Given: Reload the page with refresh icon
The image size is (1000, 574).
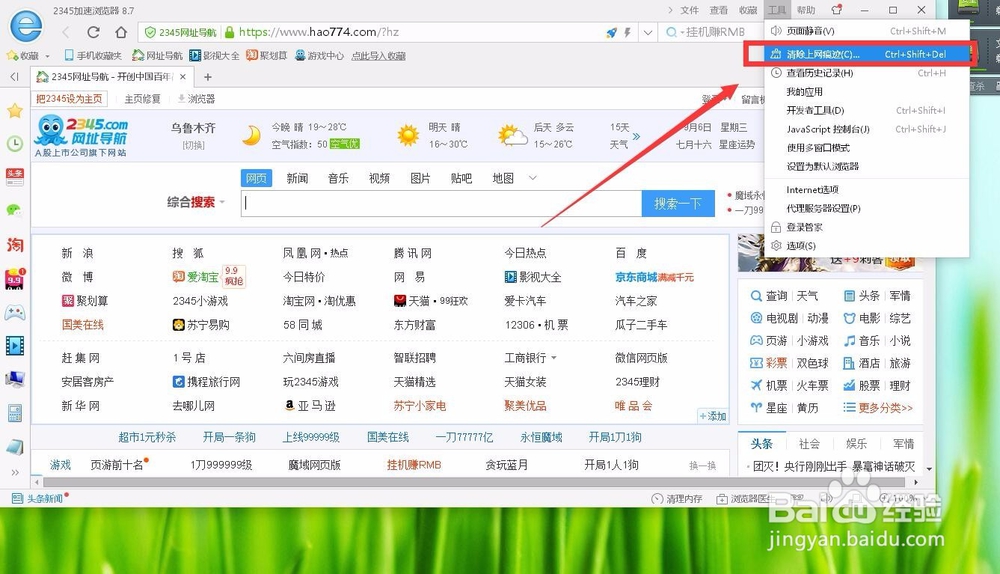Looking at the screenshot, I should click(x=93, y=32).
